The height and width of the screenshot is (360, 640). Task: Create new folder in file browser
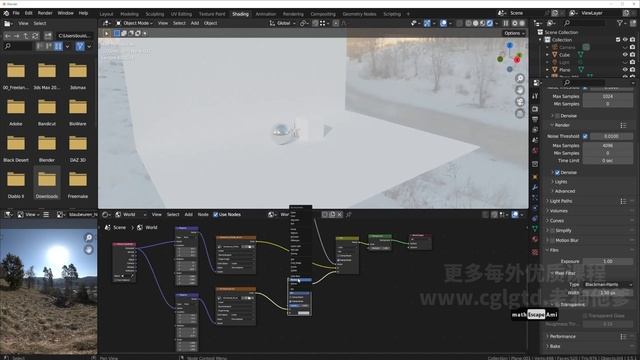tap(48, 36)
